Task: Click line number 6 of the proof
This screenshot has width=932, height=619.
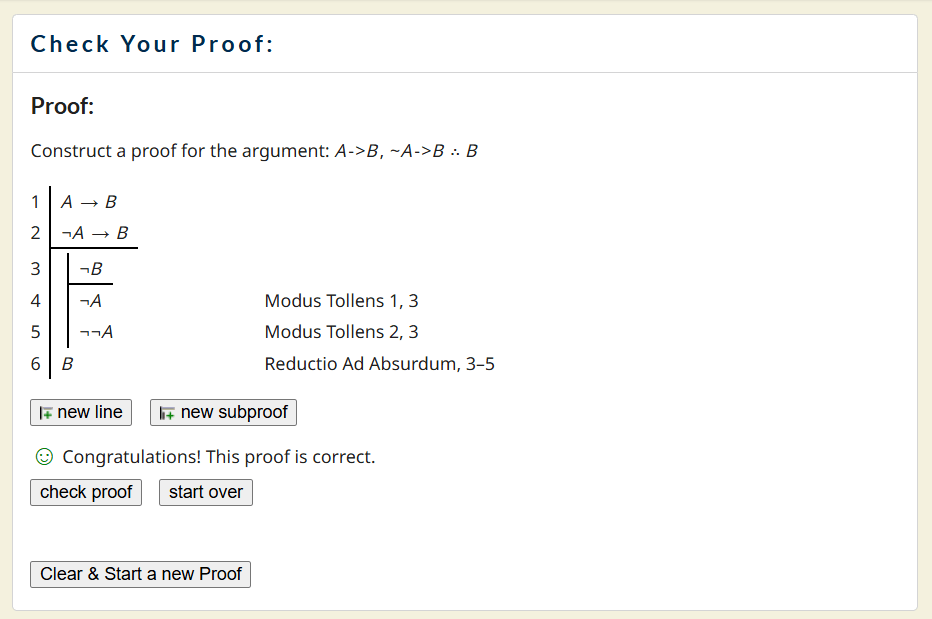Action: (36, 364)
